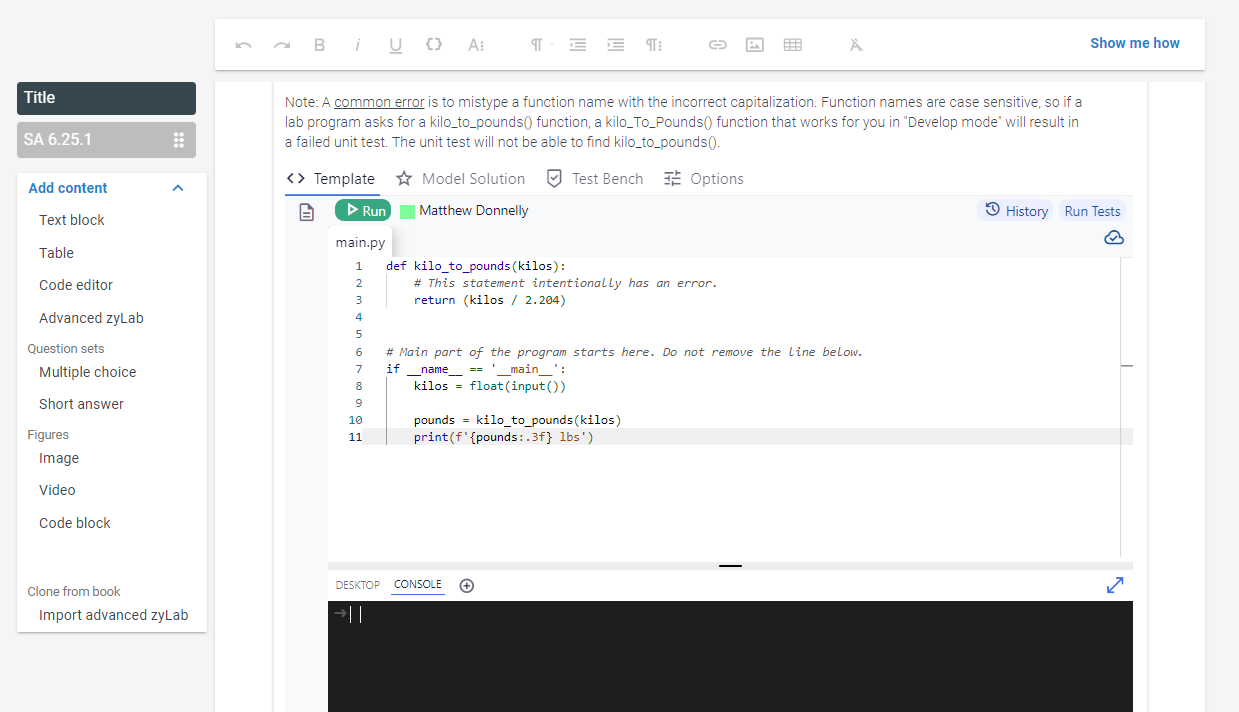Toggle underline formatting

point(395,45)
